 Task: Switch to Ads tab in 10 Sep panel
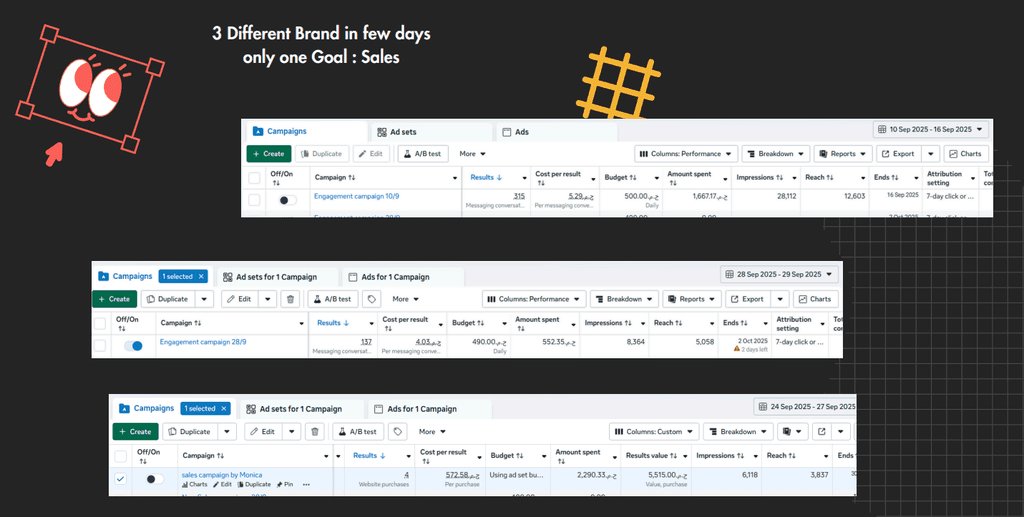pos(556,132)
